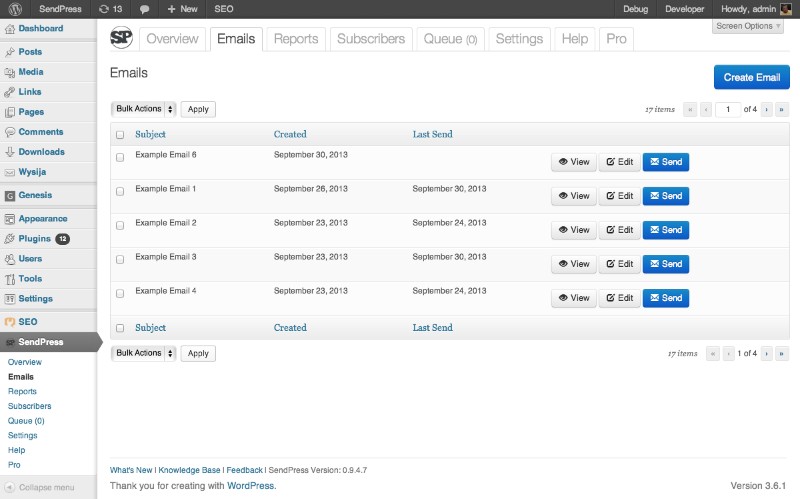800x499 pixels.
Task: Send Example Email 1
Action: tap(665, 196)
